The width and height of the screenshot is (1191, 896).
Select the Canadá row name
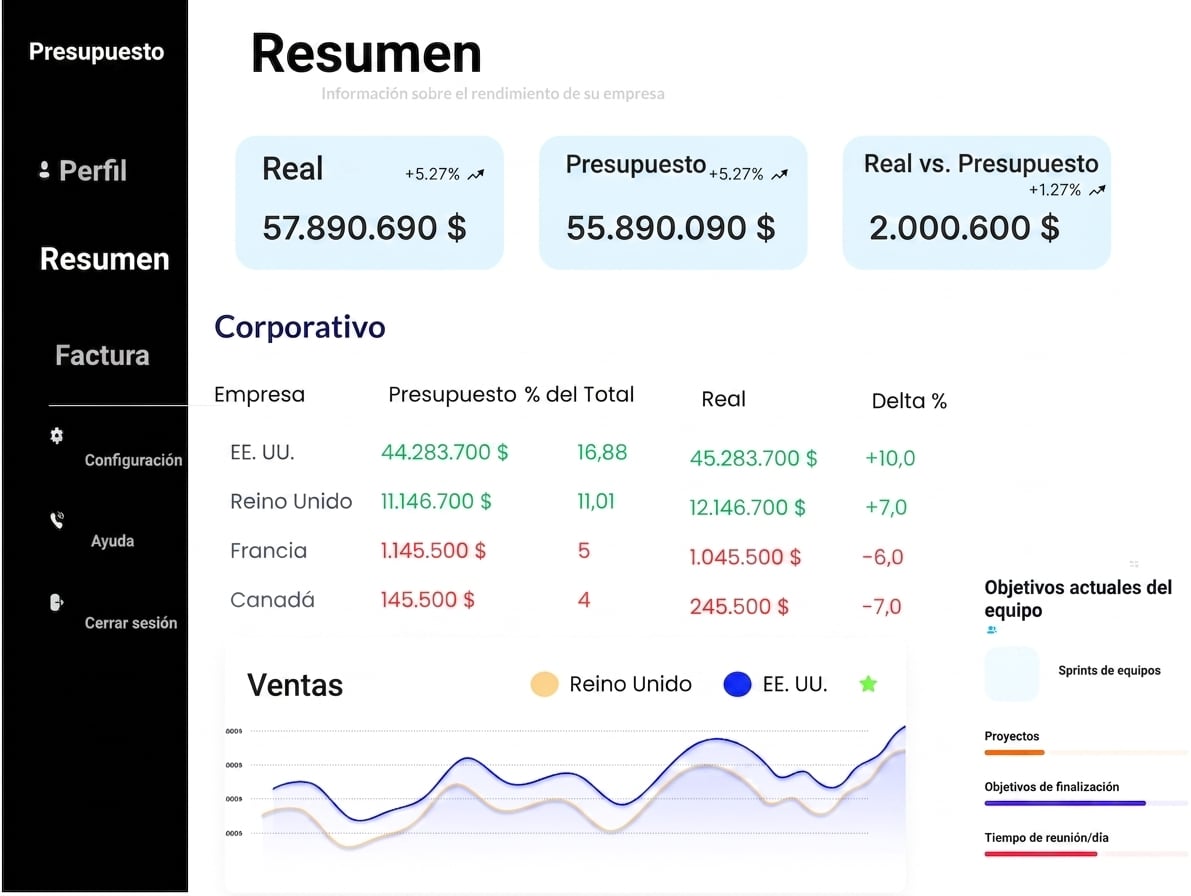(x=272, y=600)
